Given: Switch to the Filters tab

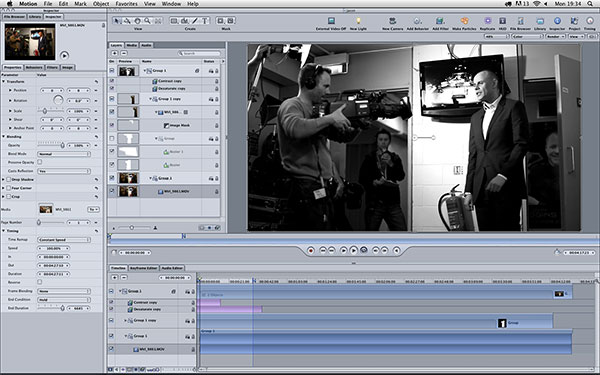Looking at the screenshot, I should point(52,67).
